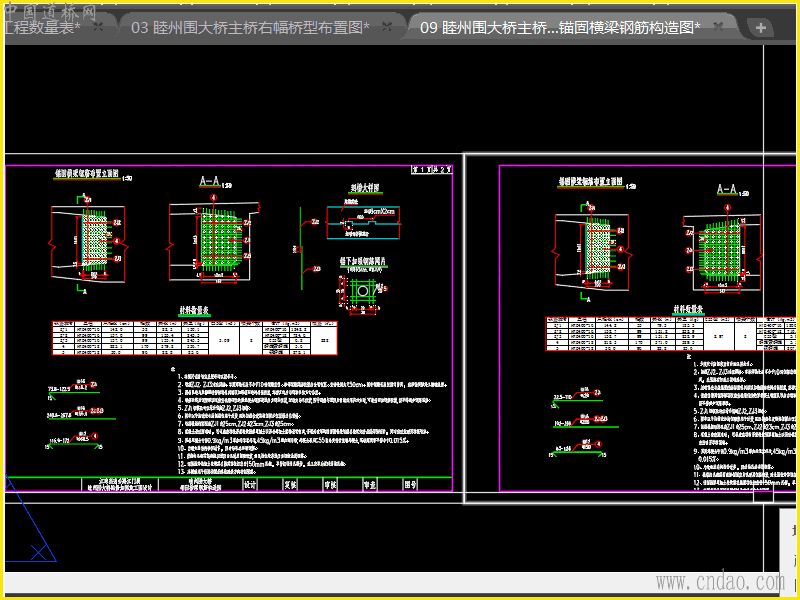Close the 03 睦州围大桥 tab
Image resolution: width=800 pixels, height=600 pixels.
pos(388,27)
